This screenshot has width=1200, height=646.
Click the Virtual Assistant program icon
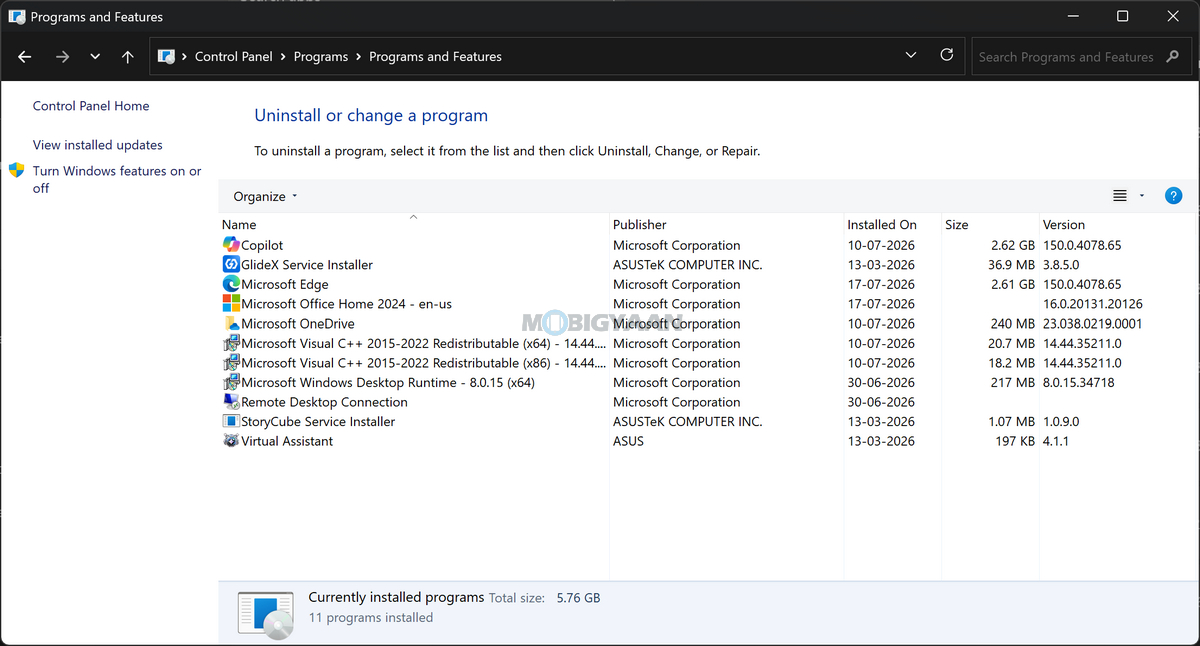[231, 441]
